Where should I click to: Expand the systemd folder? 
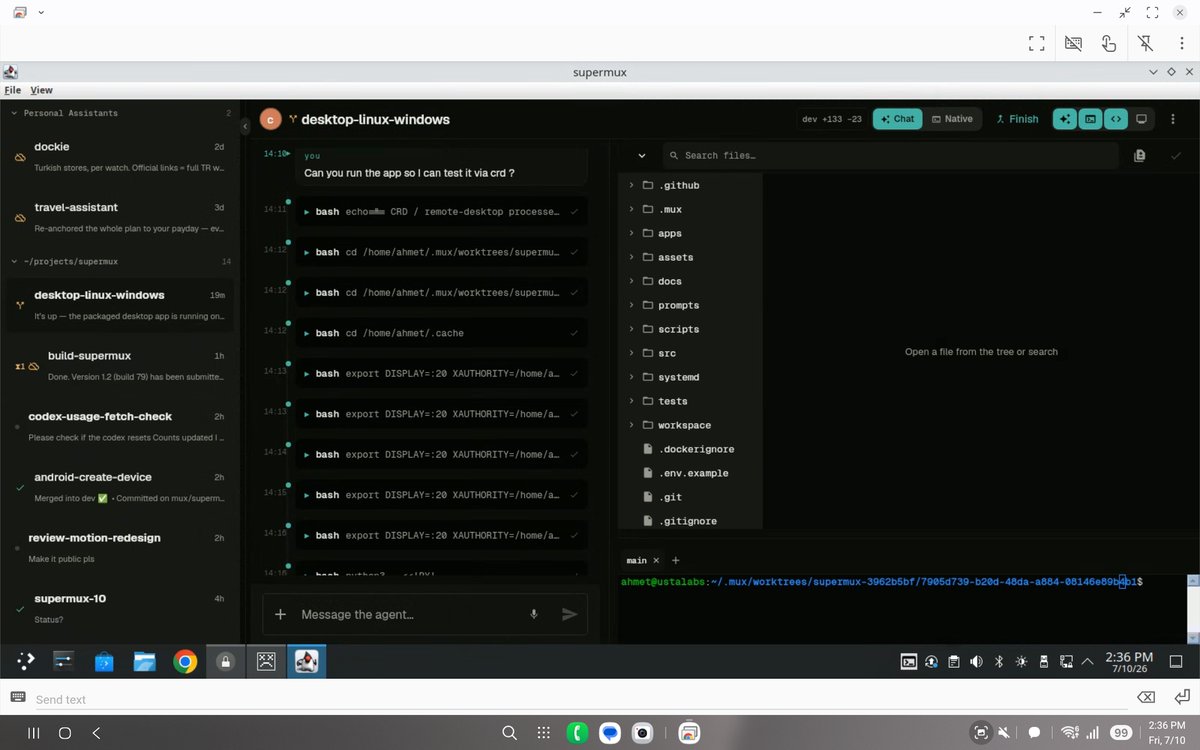690,377
